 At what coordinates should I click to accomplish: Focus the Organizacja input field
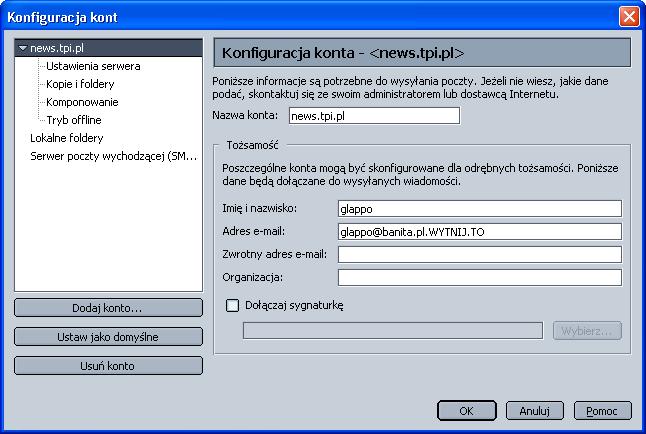(479, 277)
